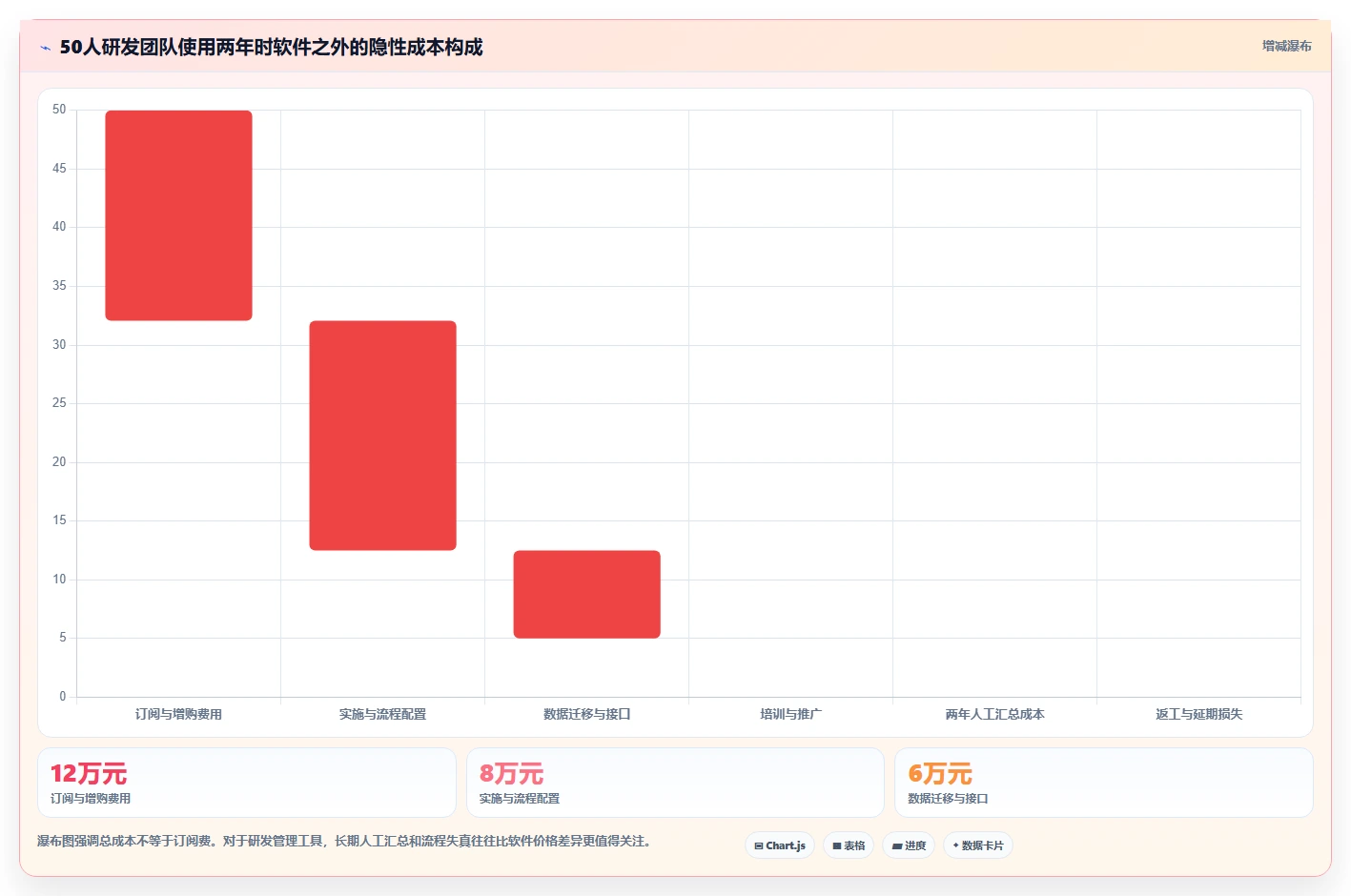The image size is (1351, 896).
Task: Click the footnote text starting with 瀑布图强调
Action: click(344, 842)
